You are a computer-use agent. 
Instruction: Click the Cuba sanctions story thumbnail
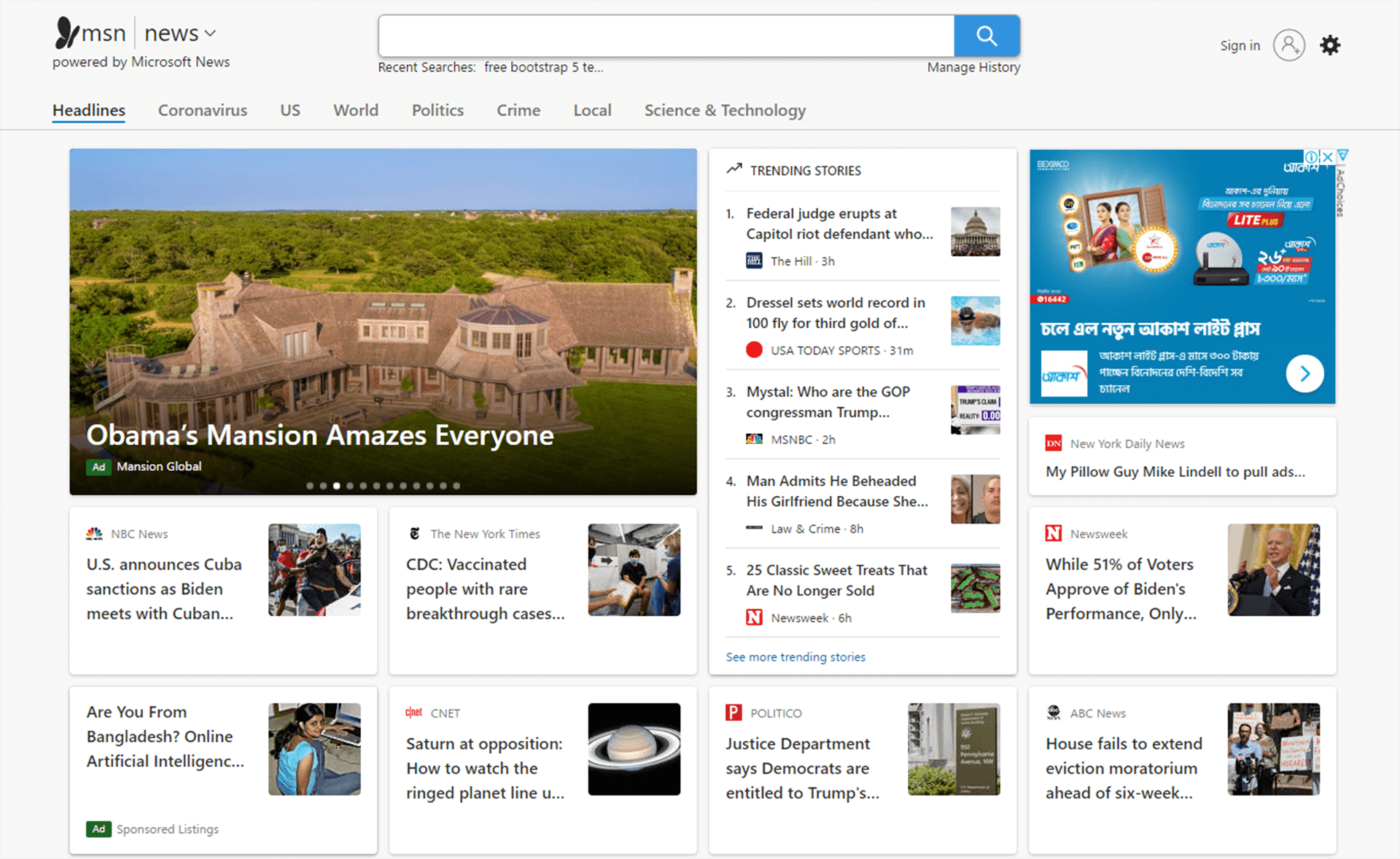pos(314,570)
